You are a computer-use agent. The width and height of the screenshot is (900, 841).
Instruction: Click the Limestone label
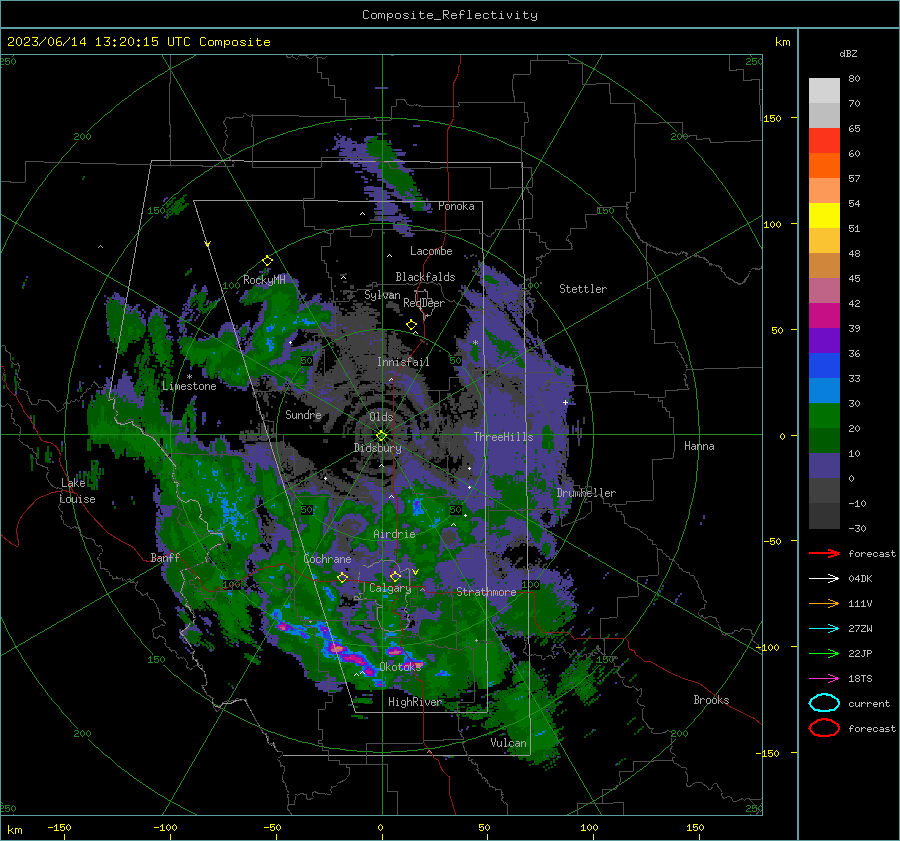point(189,386)
